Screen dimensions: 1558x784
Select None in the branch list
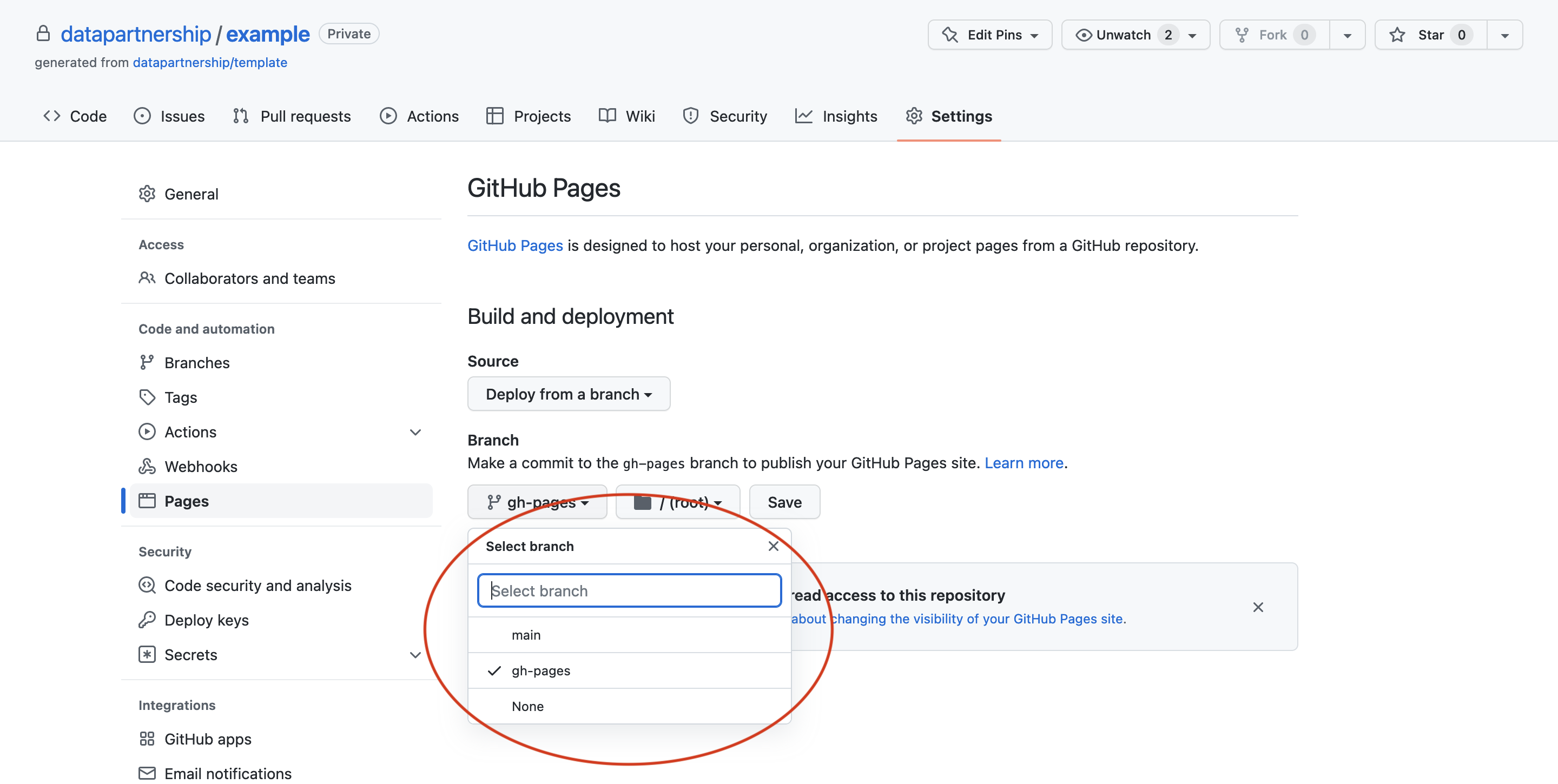pyautogui.click(x=527, y=706)
